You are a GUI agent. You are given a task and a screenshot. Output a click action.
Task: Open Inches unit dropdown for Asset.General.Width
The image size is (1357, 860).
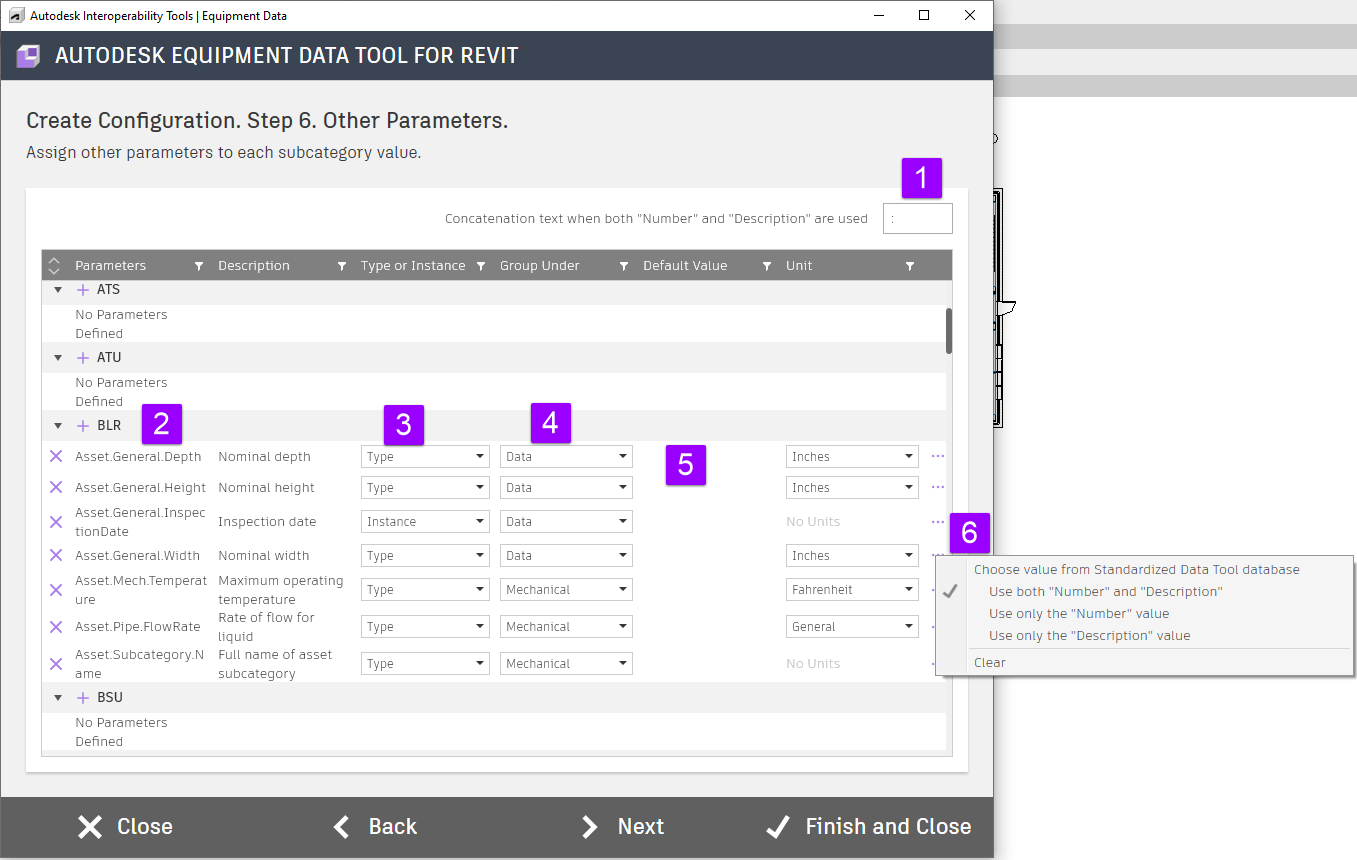(x=852, y=556)
